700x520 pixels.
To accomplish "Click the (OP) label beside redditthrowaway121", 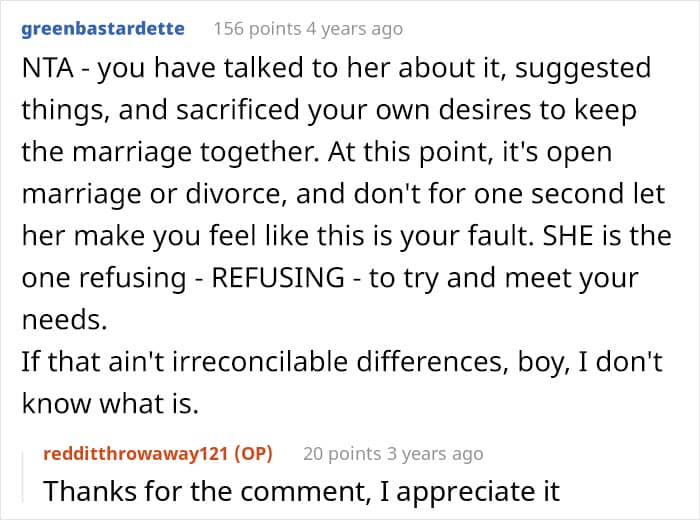I will (251, 453).
